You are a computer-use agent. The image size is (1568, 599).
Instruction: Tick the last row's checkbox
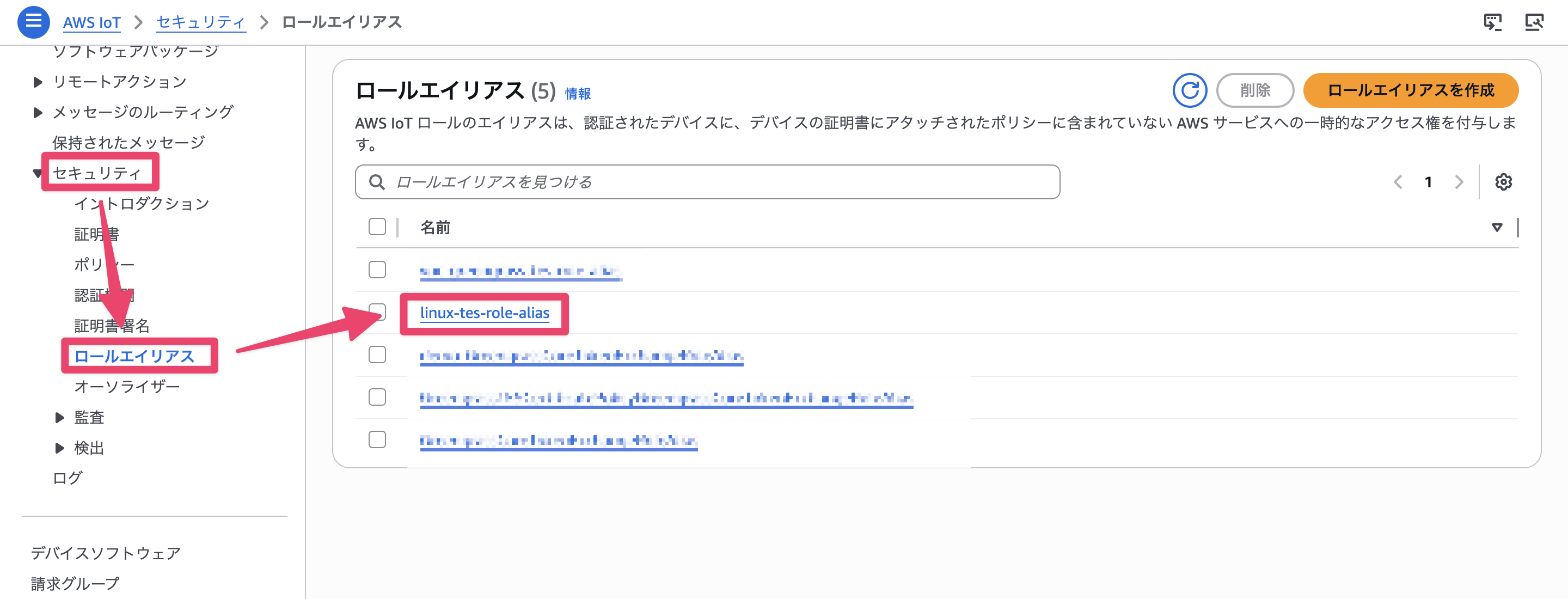tap(377, 439)
